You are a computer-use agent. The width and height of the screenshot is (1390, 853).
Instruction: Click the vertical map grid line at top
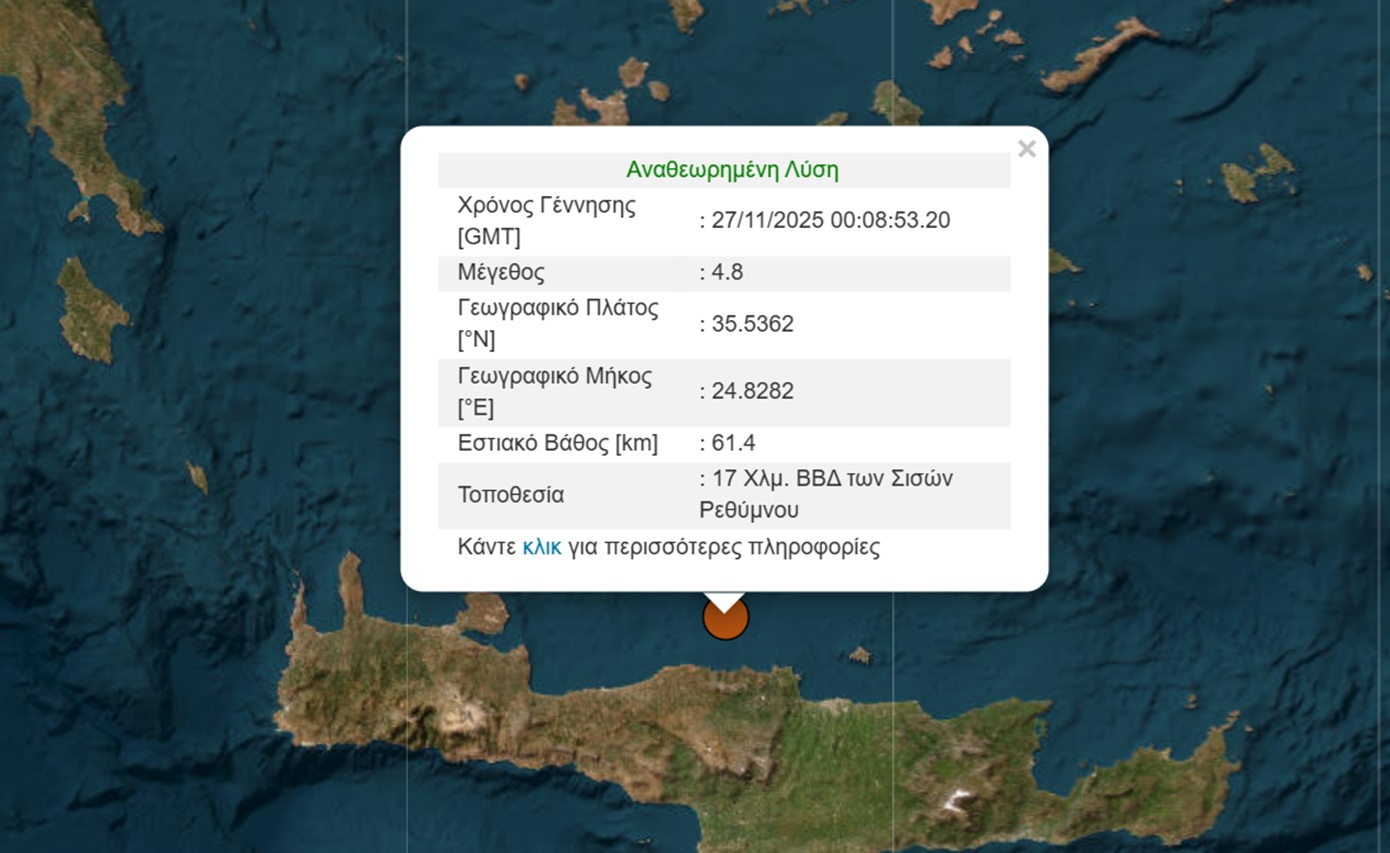click(405, 60)
